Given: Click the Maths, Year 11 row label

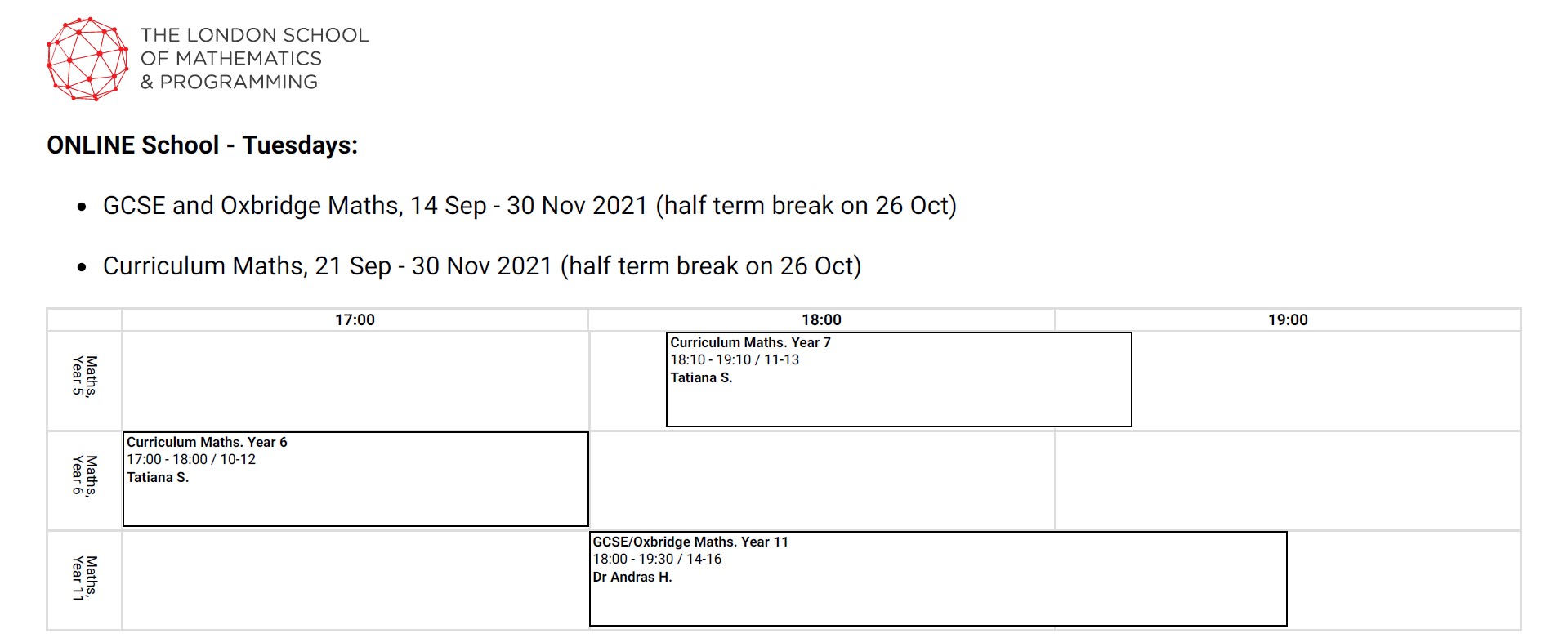Looking at the screenshot, I should pos(84,578).
